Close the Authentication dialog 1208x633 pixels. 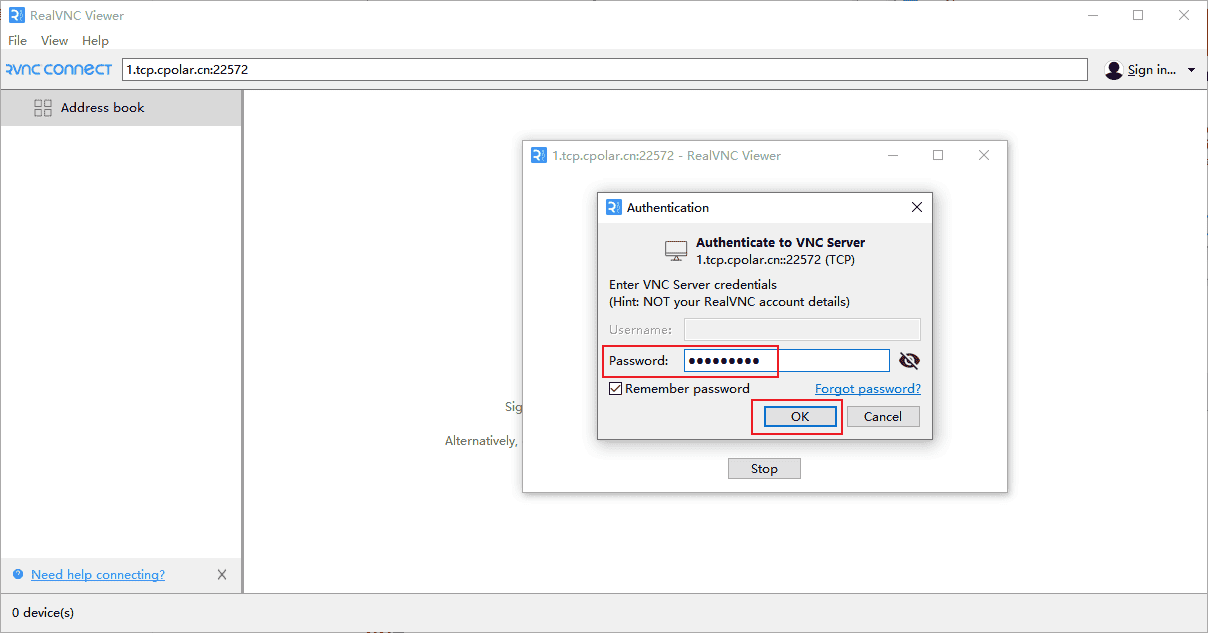916,207
